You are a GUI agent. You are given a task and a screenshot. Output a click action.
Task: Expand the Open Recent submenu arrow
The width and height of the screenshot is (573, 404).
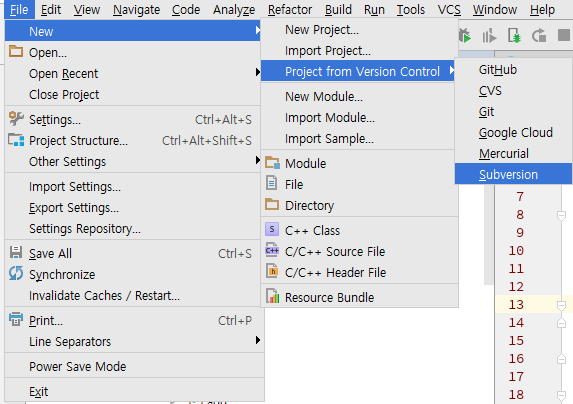click(x=258, y=73)
